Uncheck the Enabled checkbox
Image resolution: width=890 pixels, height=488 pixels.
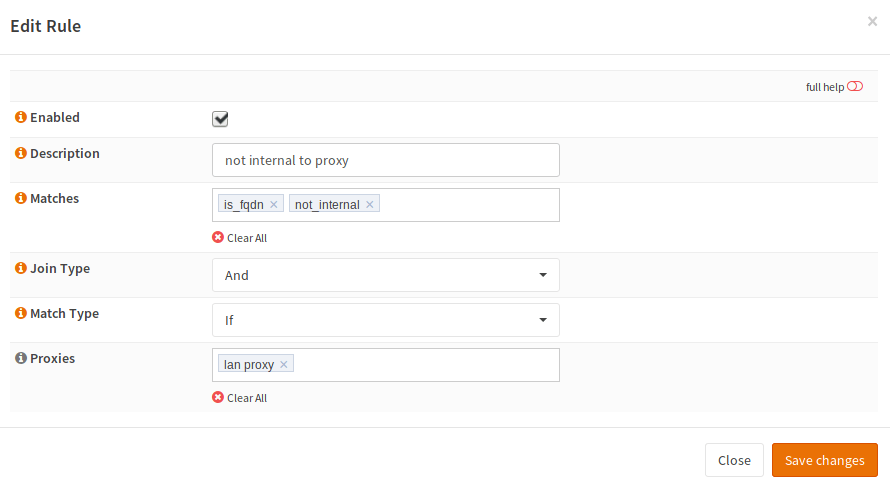coord(220,119)
